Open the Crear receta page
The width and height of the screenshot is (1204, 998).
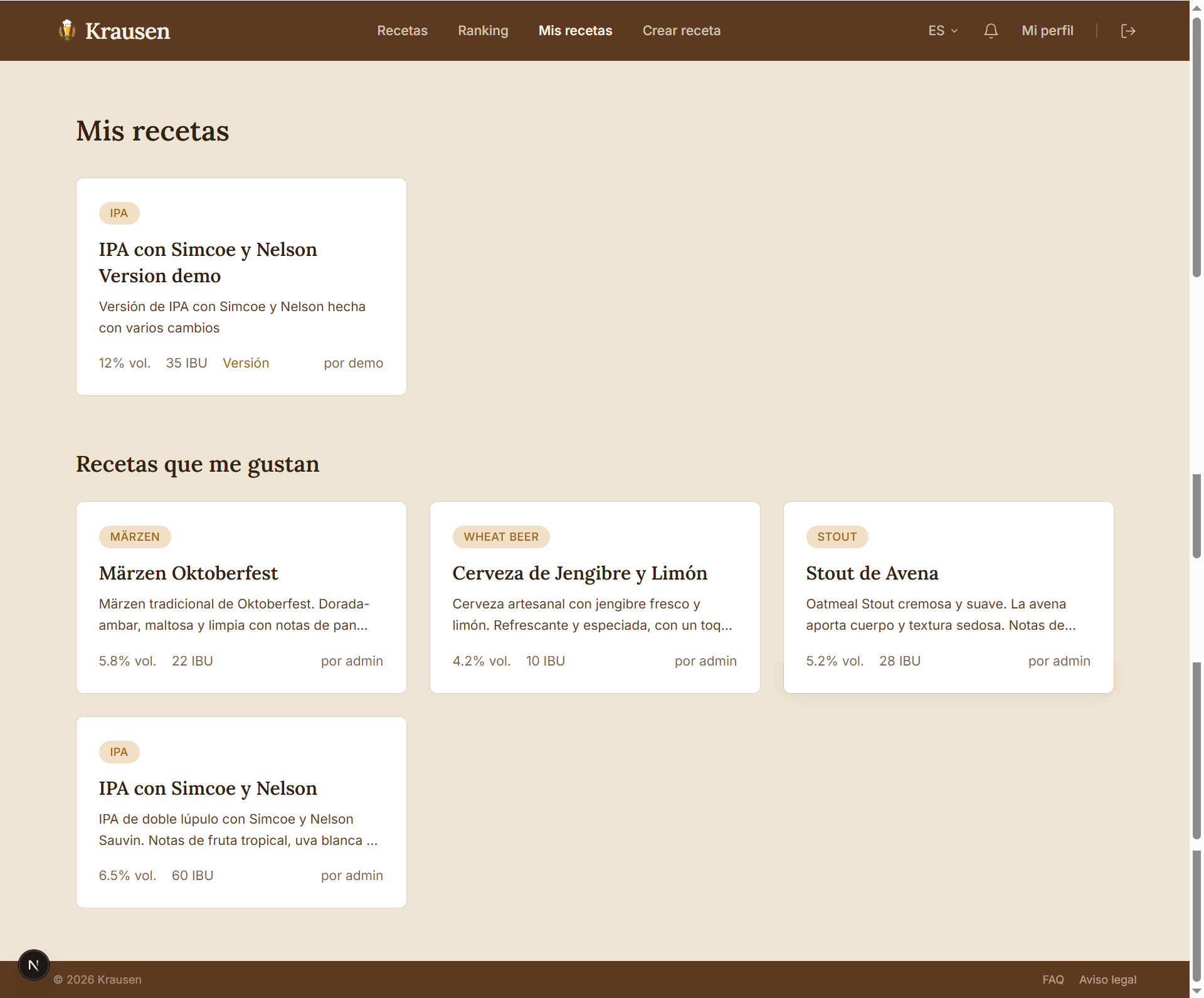681,31
